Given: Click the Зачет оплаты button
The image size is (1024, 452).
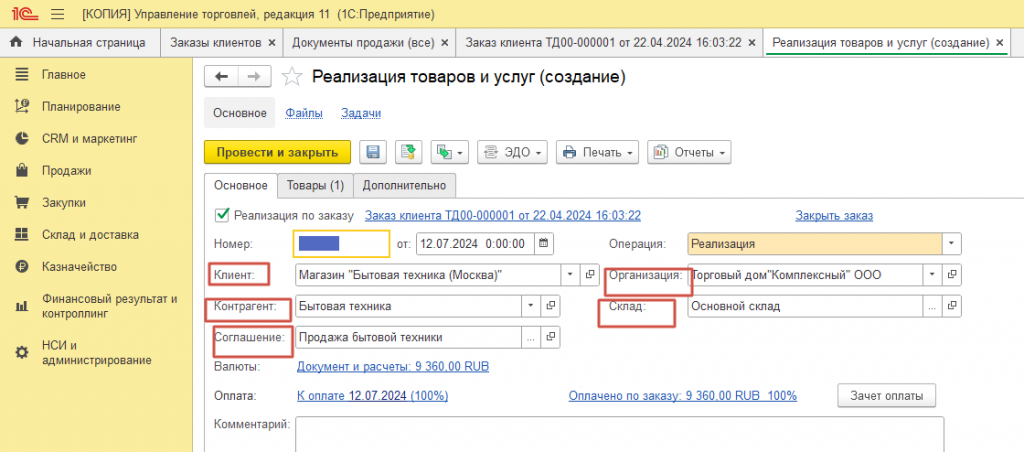Looking at the screenshot, I should point(887,396).
